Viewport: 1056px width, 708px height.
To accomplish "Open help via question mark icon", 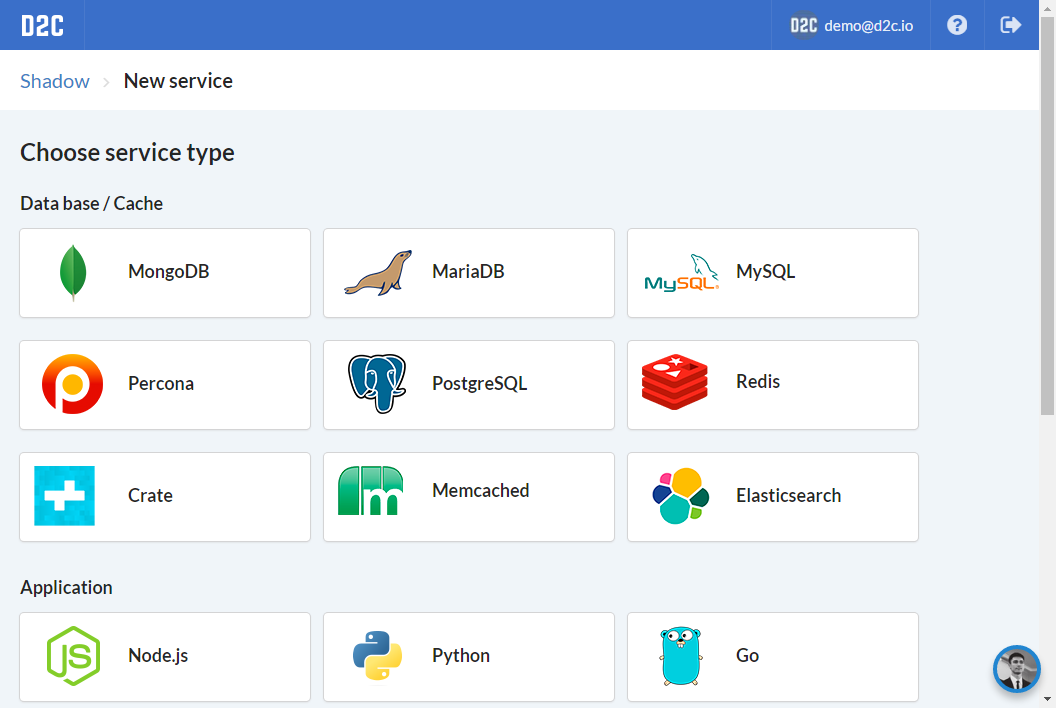I will pyautogui.click(x=957, y=25).
